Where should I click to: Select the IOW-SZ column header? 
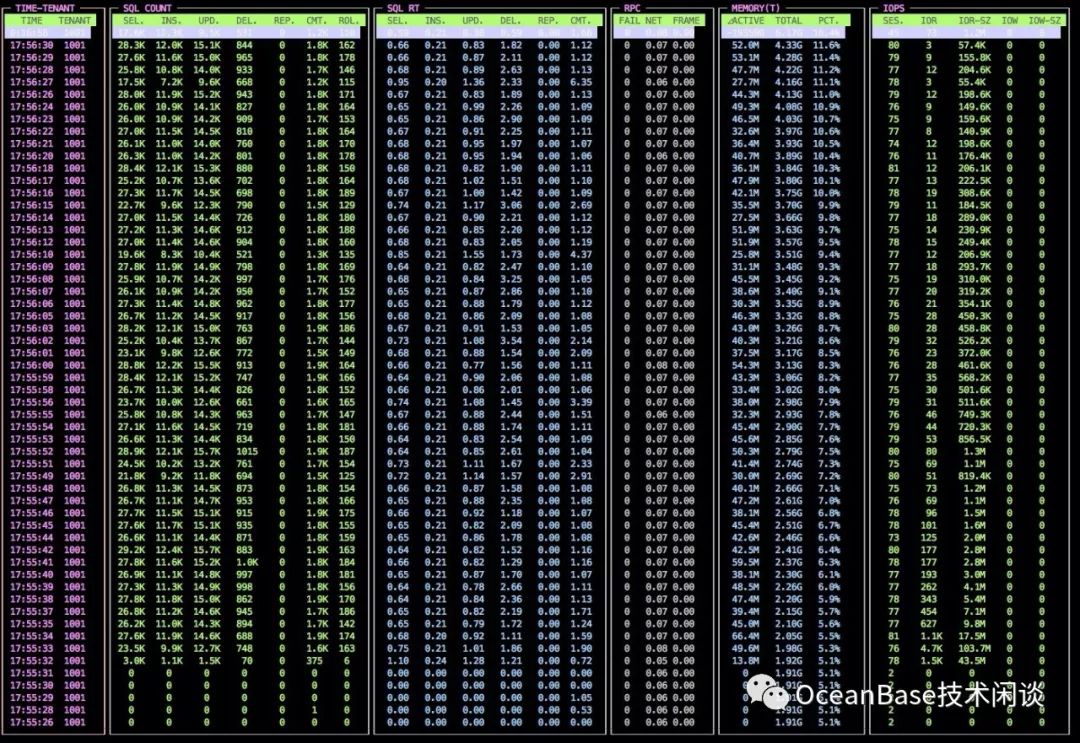pos(1045,21)
